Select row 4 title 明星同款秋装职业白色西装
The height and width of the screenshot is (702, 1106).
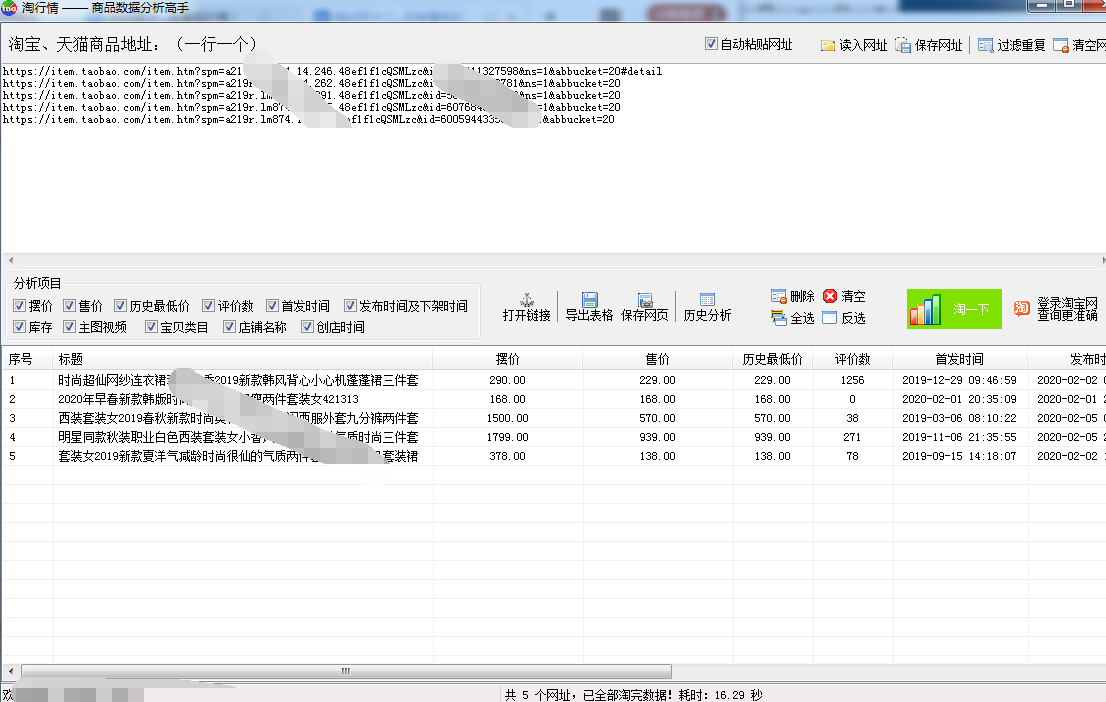pyautogui.click(x=238, y=437)
